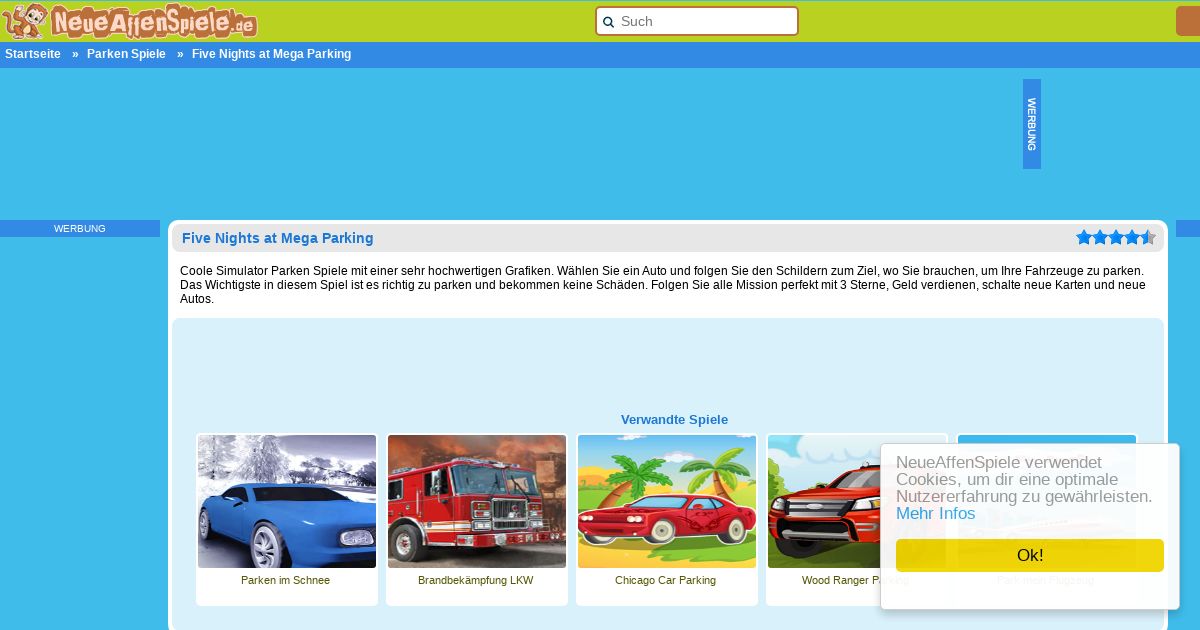Click the Parken im Schnee title text
Viewport: 1200px width, 630px height.
(x=285, y=580)
